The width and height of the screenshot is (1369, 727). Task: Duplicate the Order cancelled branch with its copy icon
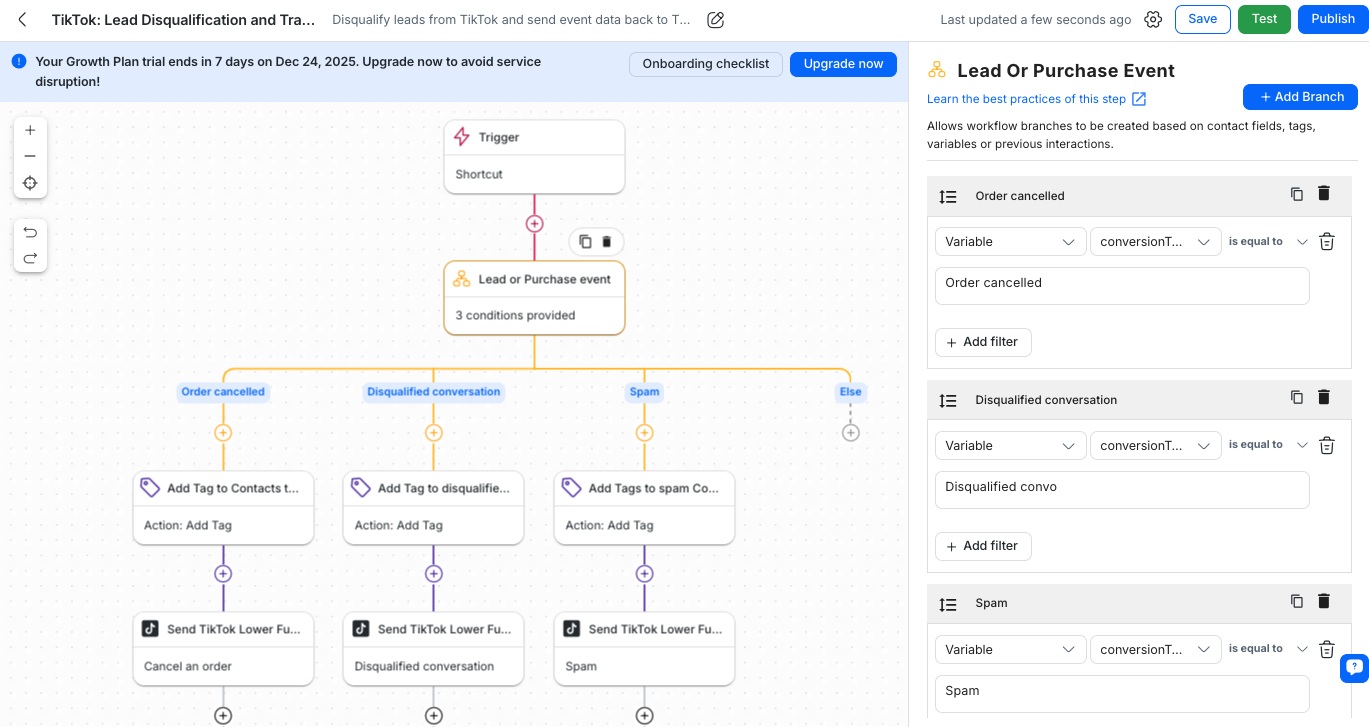pos(1297,194)
